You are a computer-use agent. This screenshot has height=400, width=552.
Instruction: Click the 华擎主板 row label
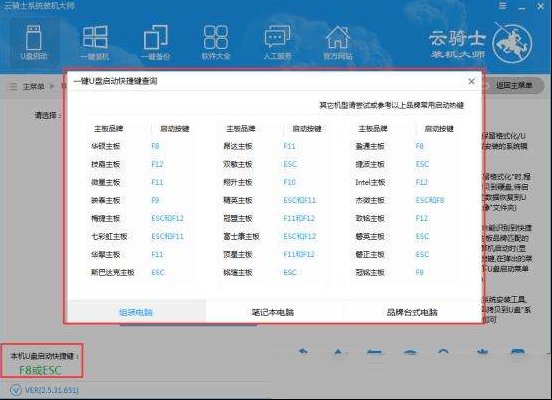tap(106, 254)
